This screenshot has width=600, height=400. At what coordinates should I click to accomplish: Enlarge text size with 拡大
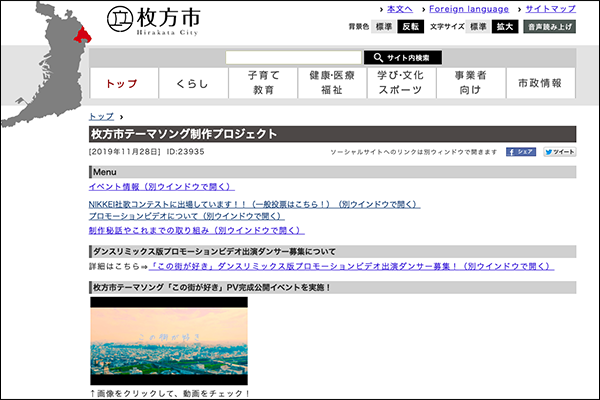point(506,27)
